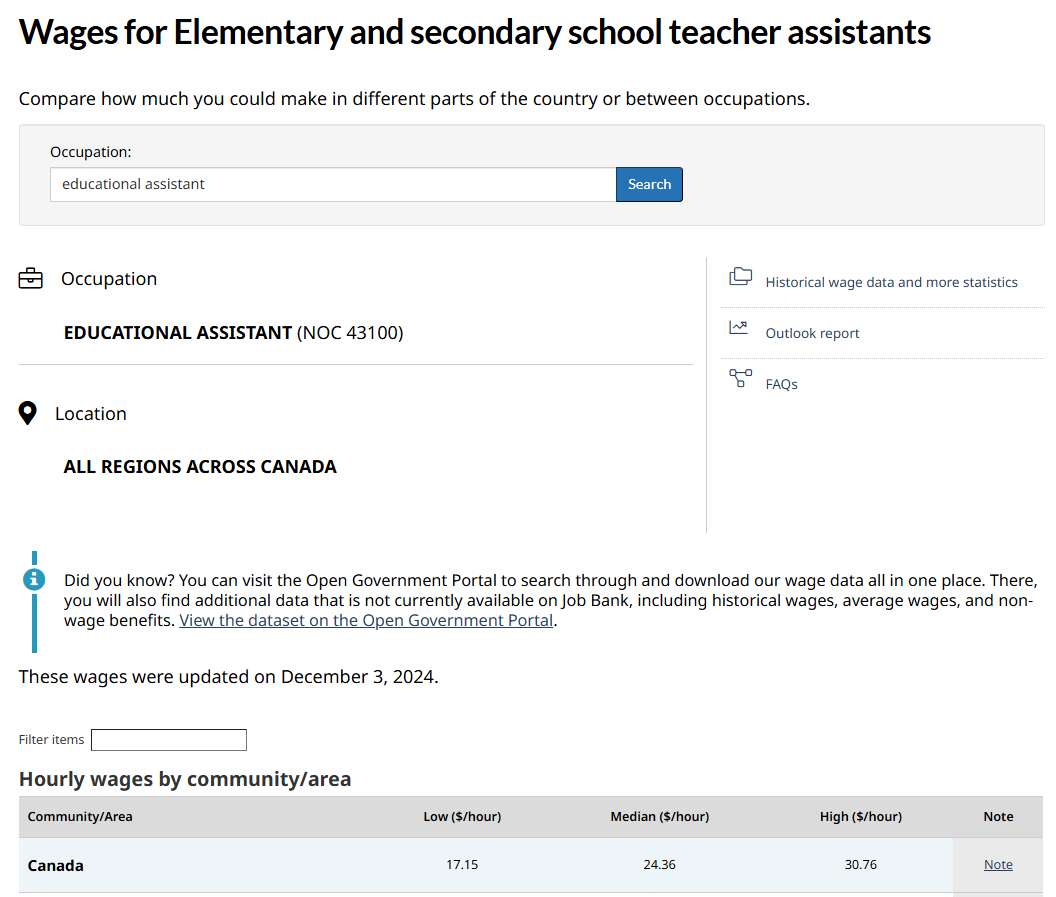Sort by Median ($/hour) column header

[x=659, y=817]
